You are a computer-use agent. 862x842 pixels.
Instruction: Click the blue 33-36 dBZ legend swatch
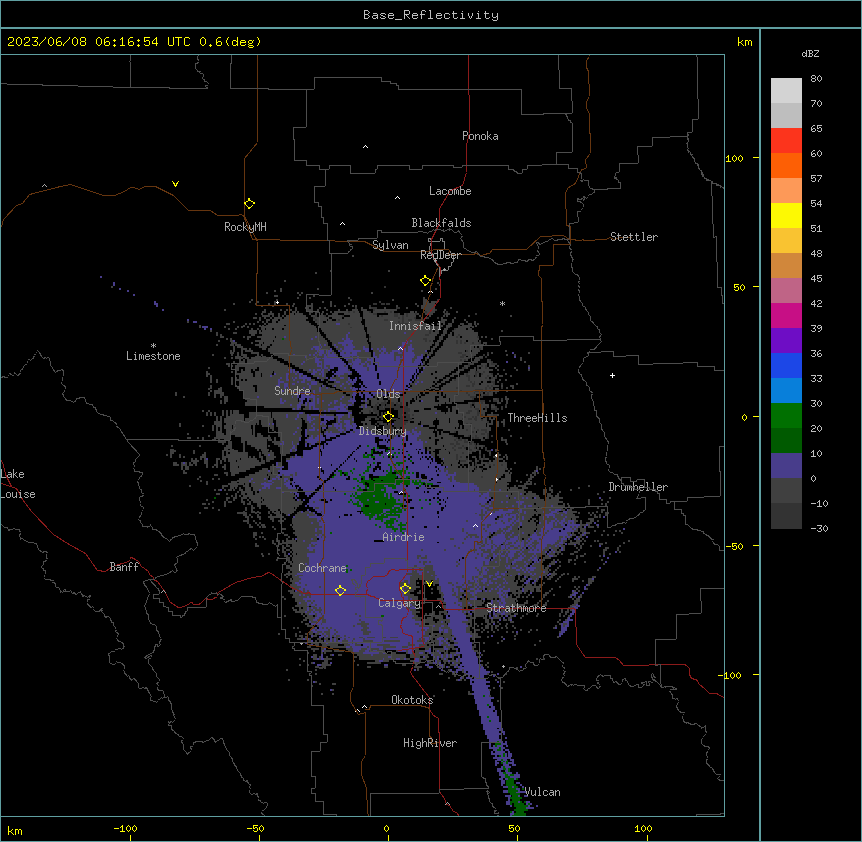point(786,365)
